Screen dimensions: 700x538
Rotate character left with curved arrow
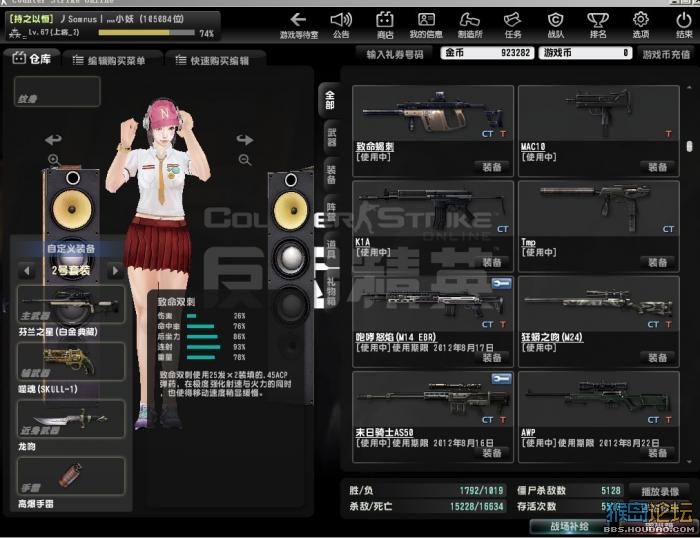tap(53, 140)
